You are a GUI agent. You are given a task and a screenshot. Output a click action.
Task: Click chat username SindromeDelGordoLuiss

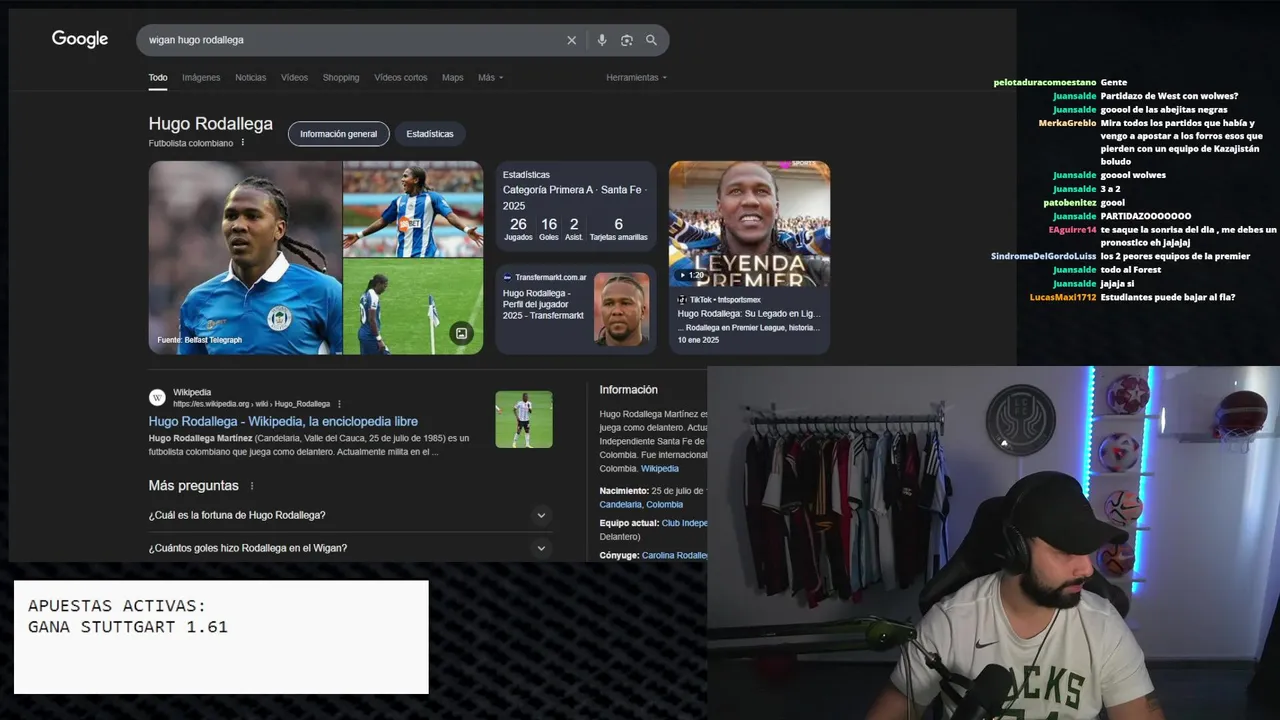click(x=1044, y=257)
